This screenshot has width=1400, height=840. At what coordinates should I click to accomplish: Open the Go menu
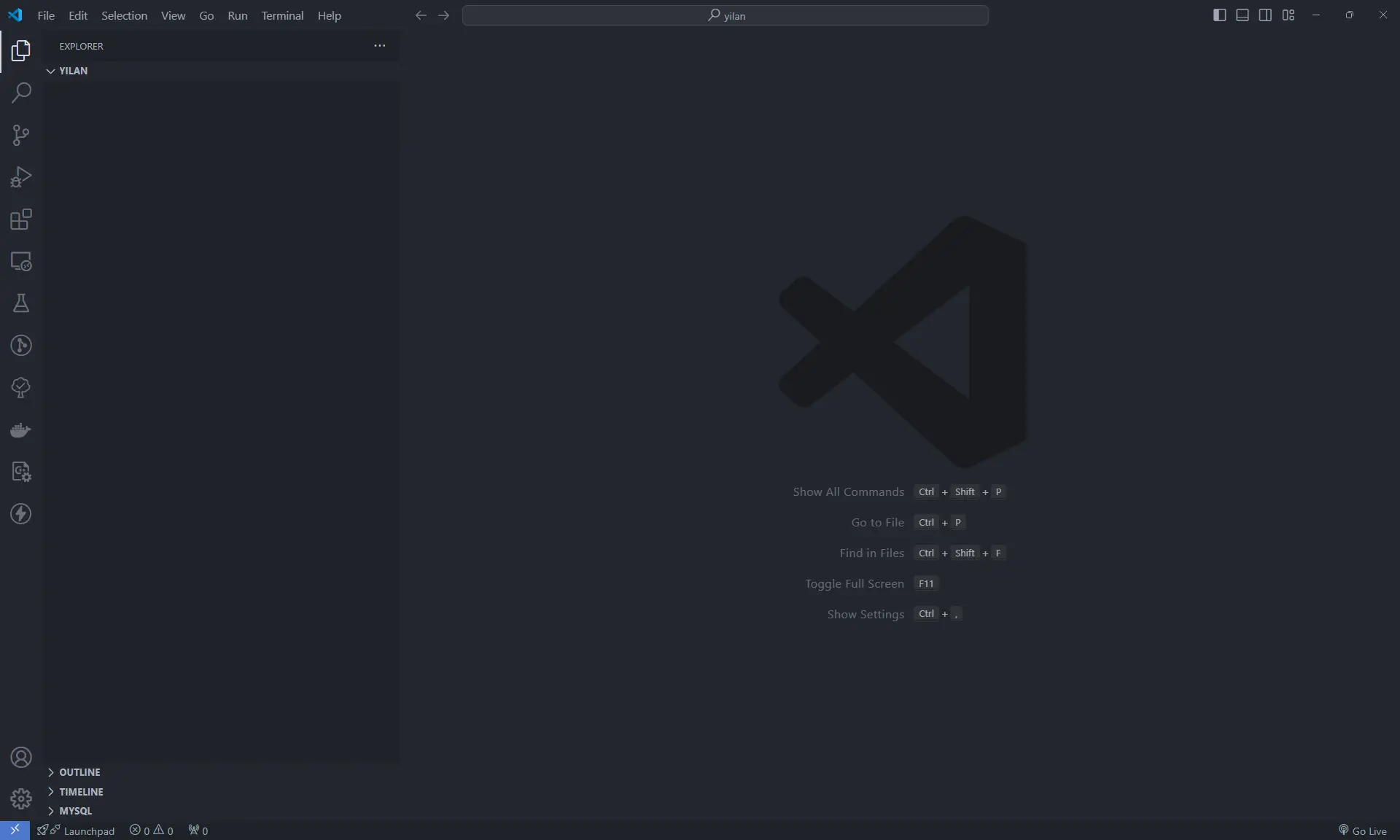click(206, 15)
